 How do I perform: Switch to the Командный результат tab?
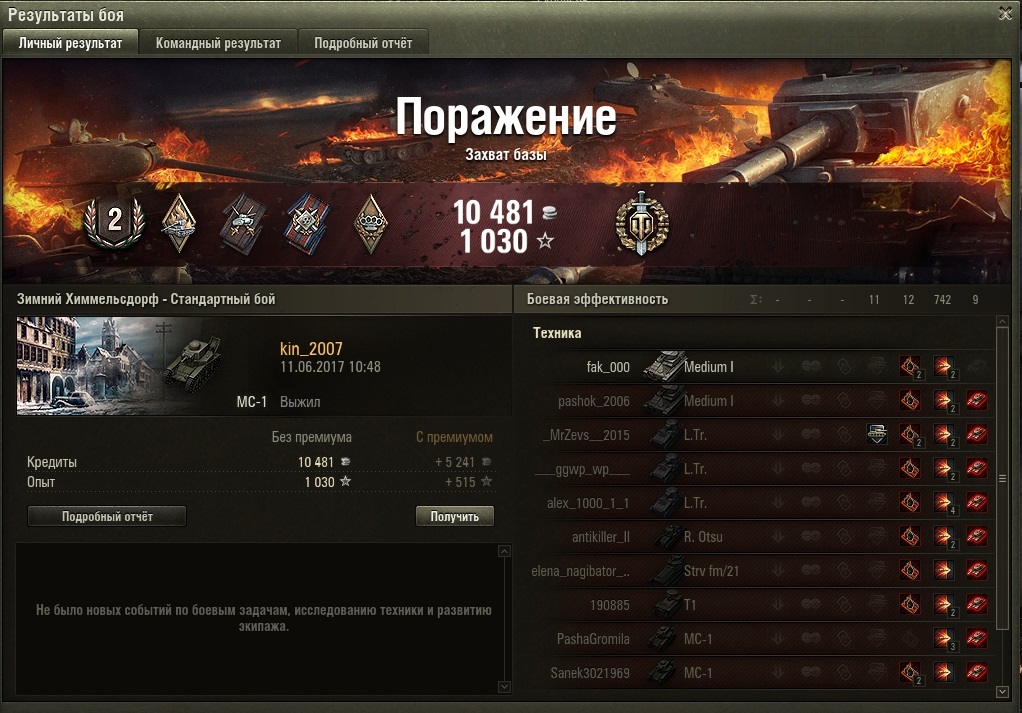coord(218,43)
